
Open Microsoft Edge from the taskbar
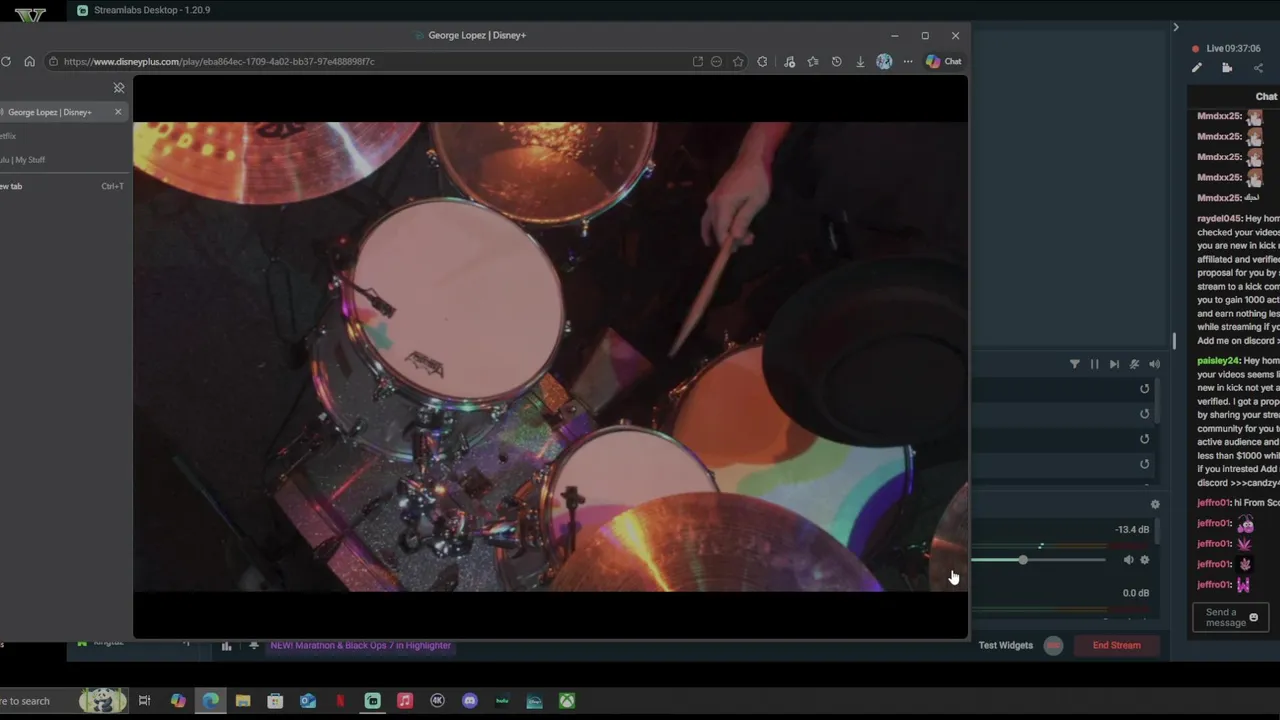pyautogui.click(x=211, y=701)
